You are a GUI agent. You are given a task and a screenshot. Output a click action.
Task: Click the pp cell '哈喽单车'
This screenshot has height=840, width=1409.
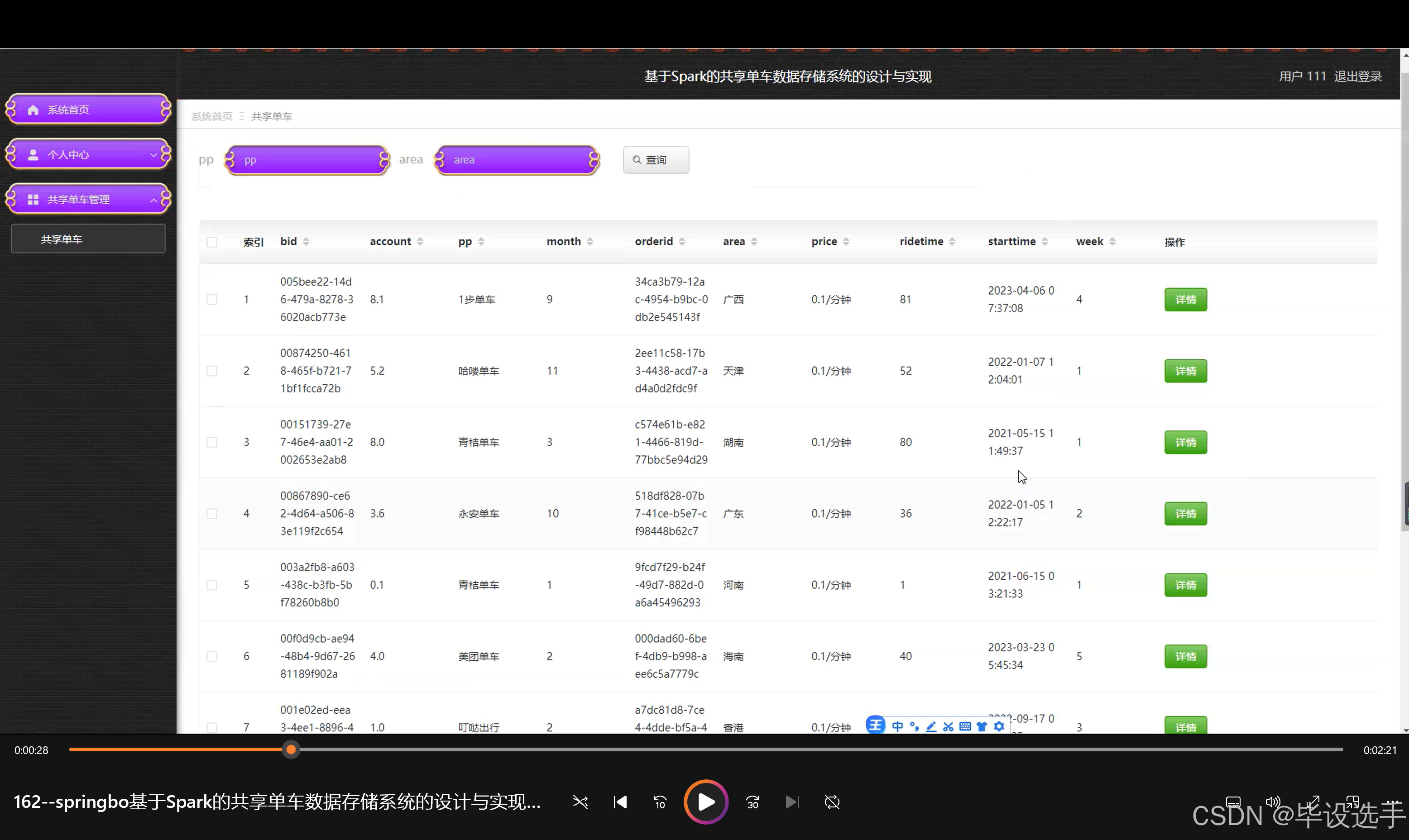(479, 371)
